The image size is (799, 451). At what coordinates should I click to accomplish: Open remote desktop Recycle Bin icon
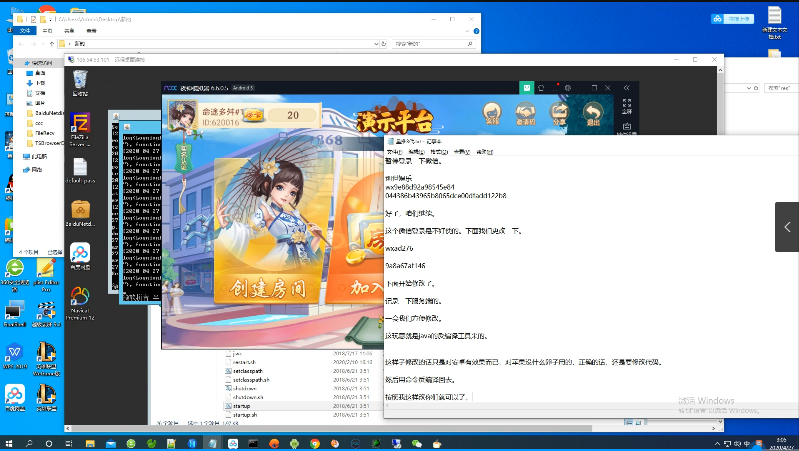click(x=80, y=84)
